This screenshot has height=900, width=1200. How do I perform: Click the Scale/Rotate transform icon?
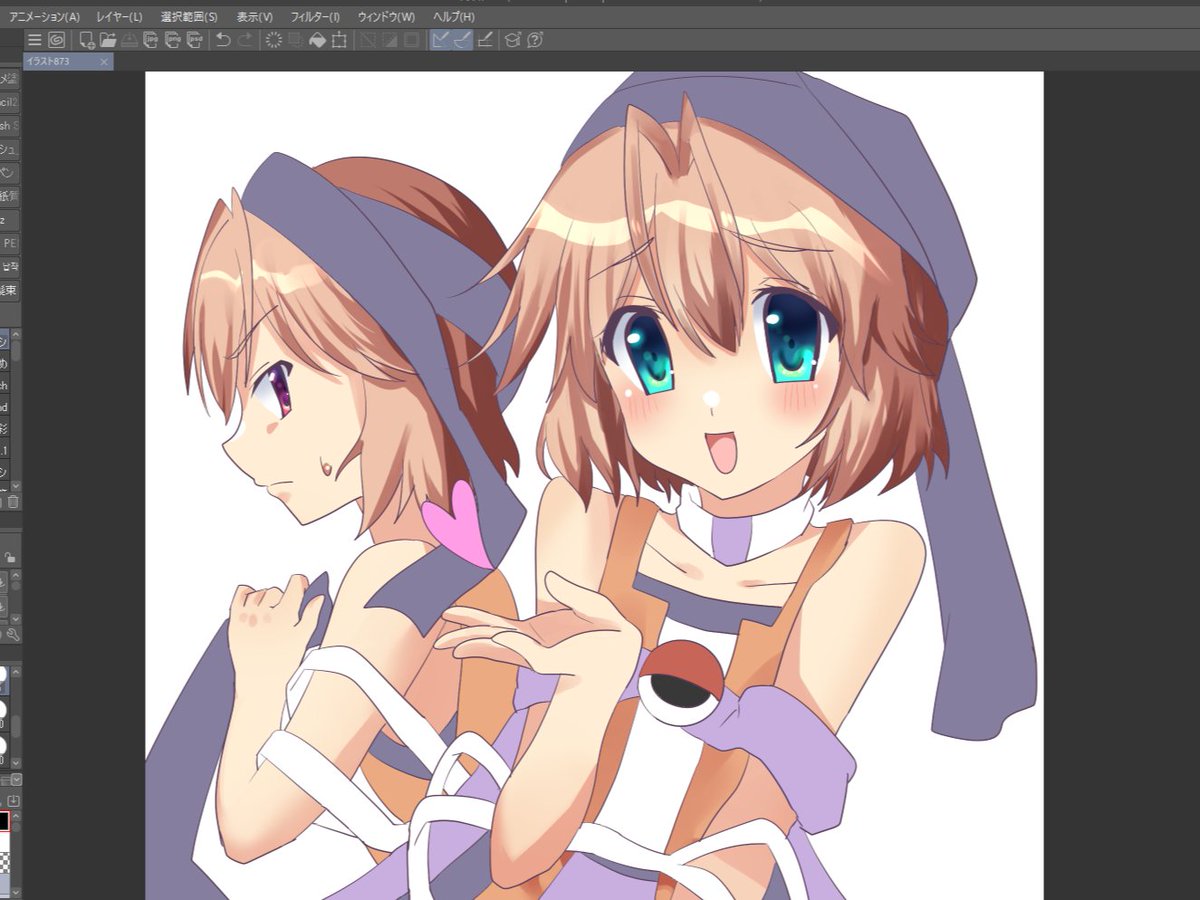point(339,40)
